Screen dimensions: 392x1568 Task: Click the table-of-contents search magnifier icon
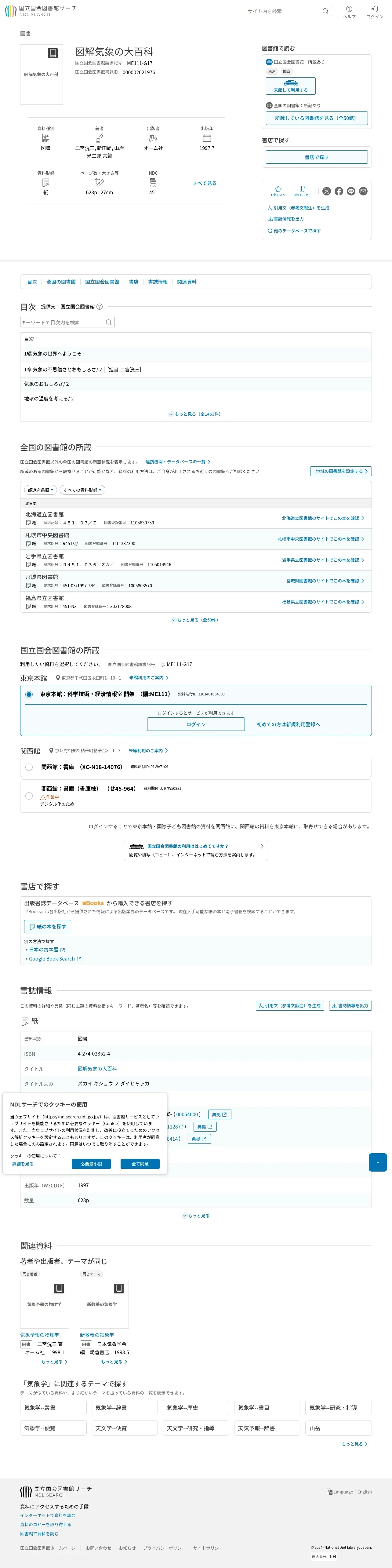point(109,323)
